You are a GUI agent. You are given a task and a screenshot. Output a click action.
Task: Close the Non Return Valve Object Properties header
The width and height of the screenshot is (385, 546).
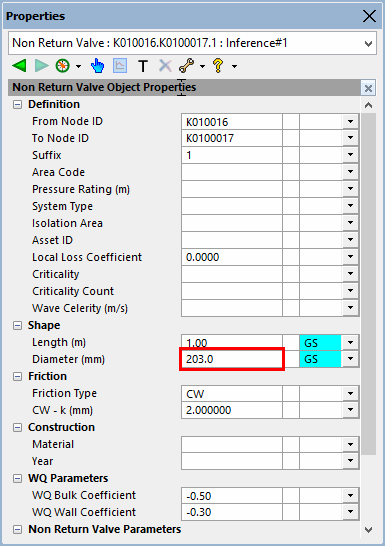point(368,88)
